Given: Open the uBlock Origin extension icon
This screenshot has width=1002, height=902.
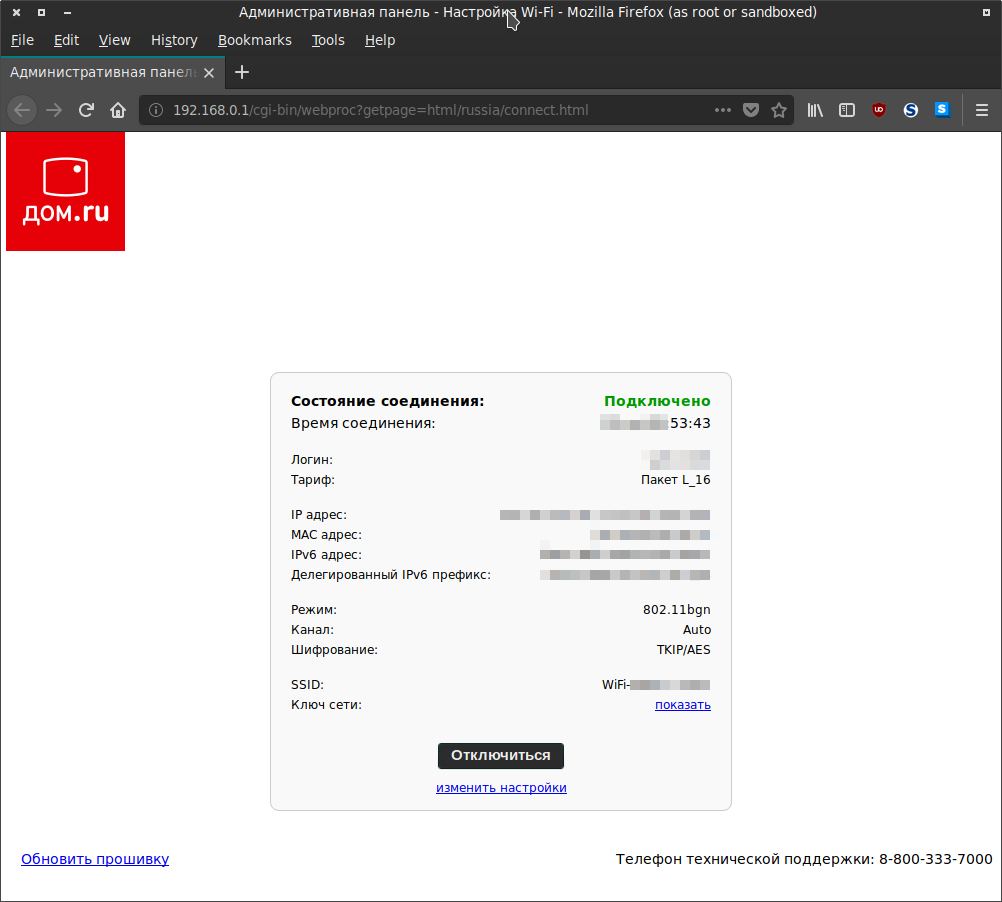Looking at the screenshot, I should 879,110.
